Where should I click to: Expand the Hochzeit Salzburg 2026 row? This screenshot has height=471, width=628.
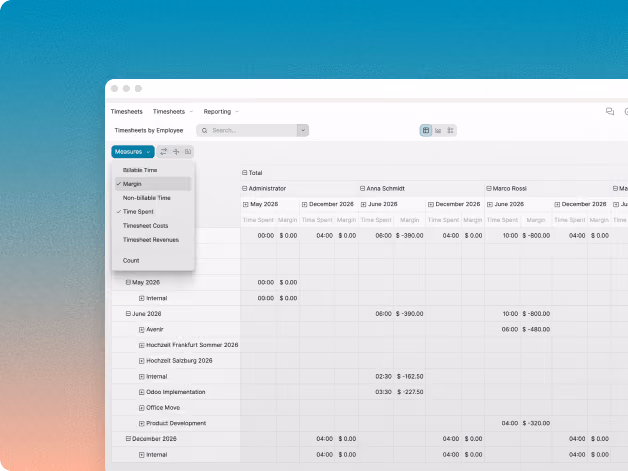pyautogui.click(x=141, y=361)
